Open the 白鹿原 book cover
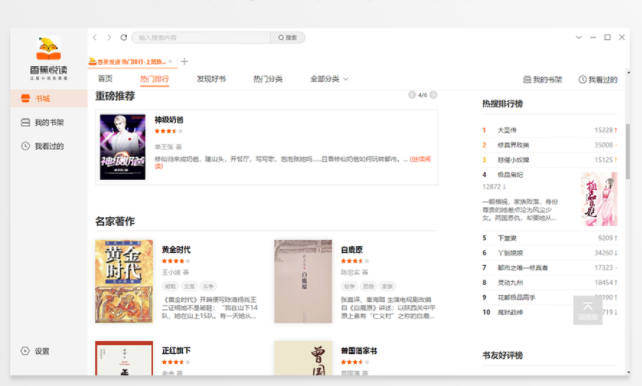 (303, 281)
